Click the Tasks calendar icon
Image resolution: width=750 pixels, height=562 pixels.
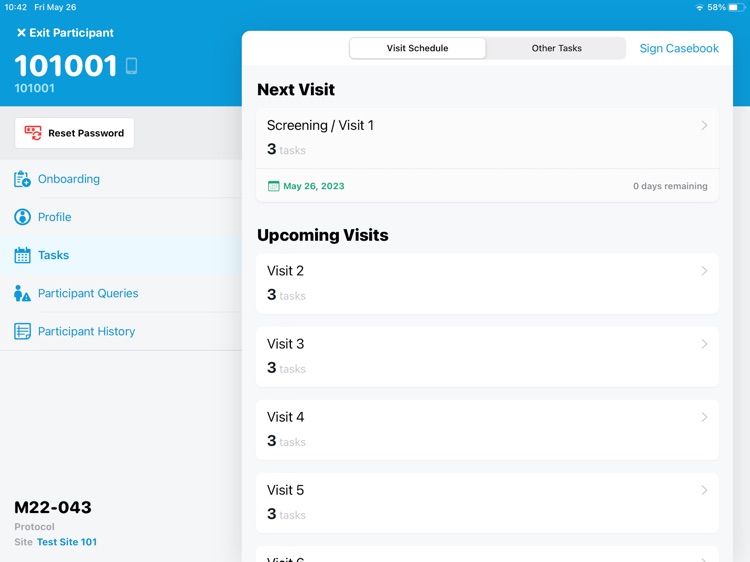click(x=22, y=255)
